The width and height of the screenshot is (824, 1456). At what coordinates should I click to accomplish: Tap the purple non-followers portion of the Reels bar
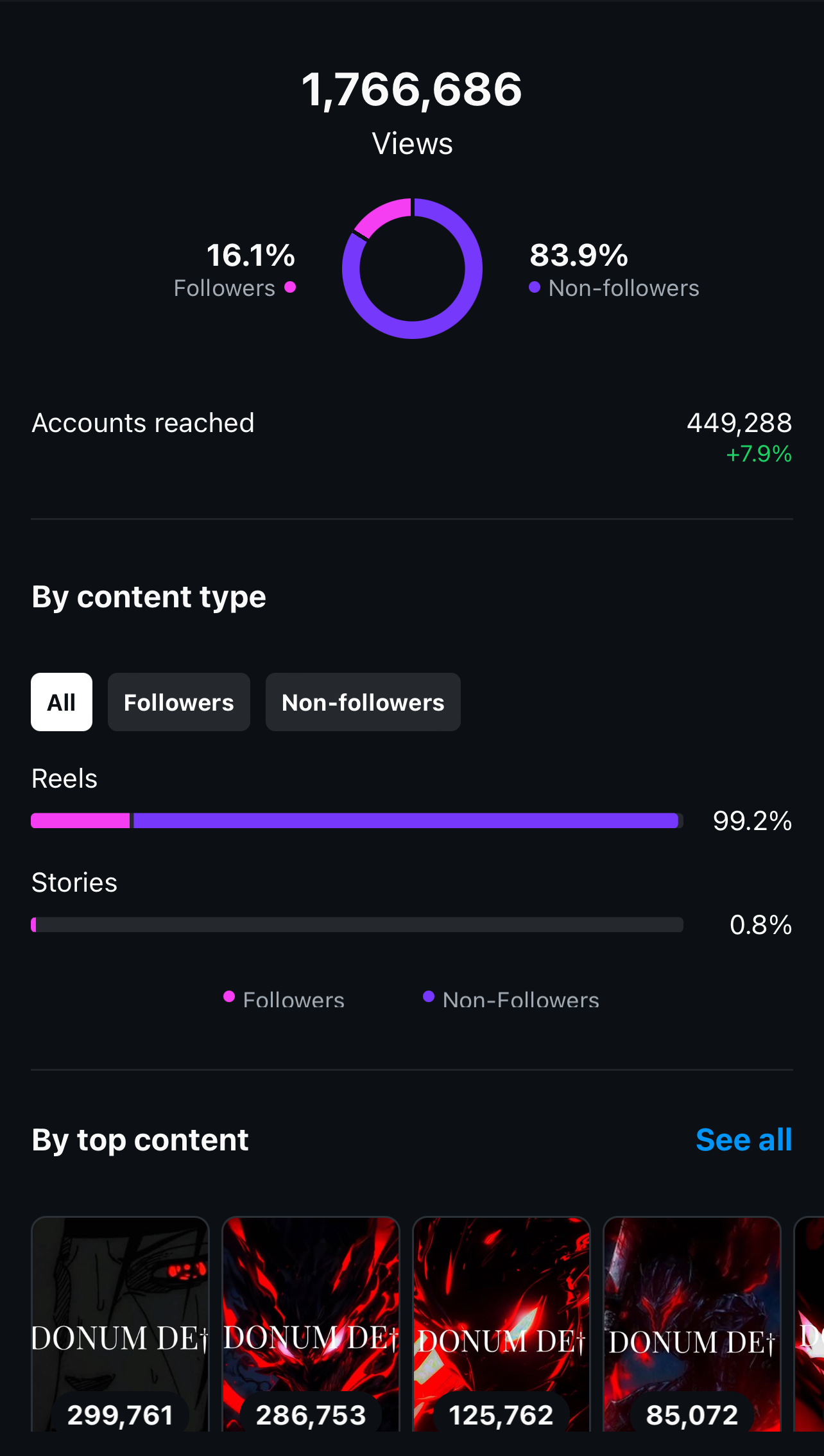404,820
